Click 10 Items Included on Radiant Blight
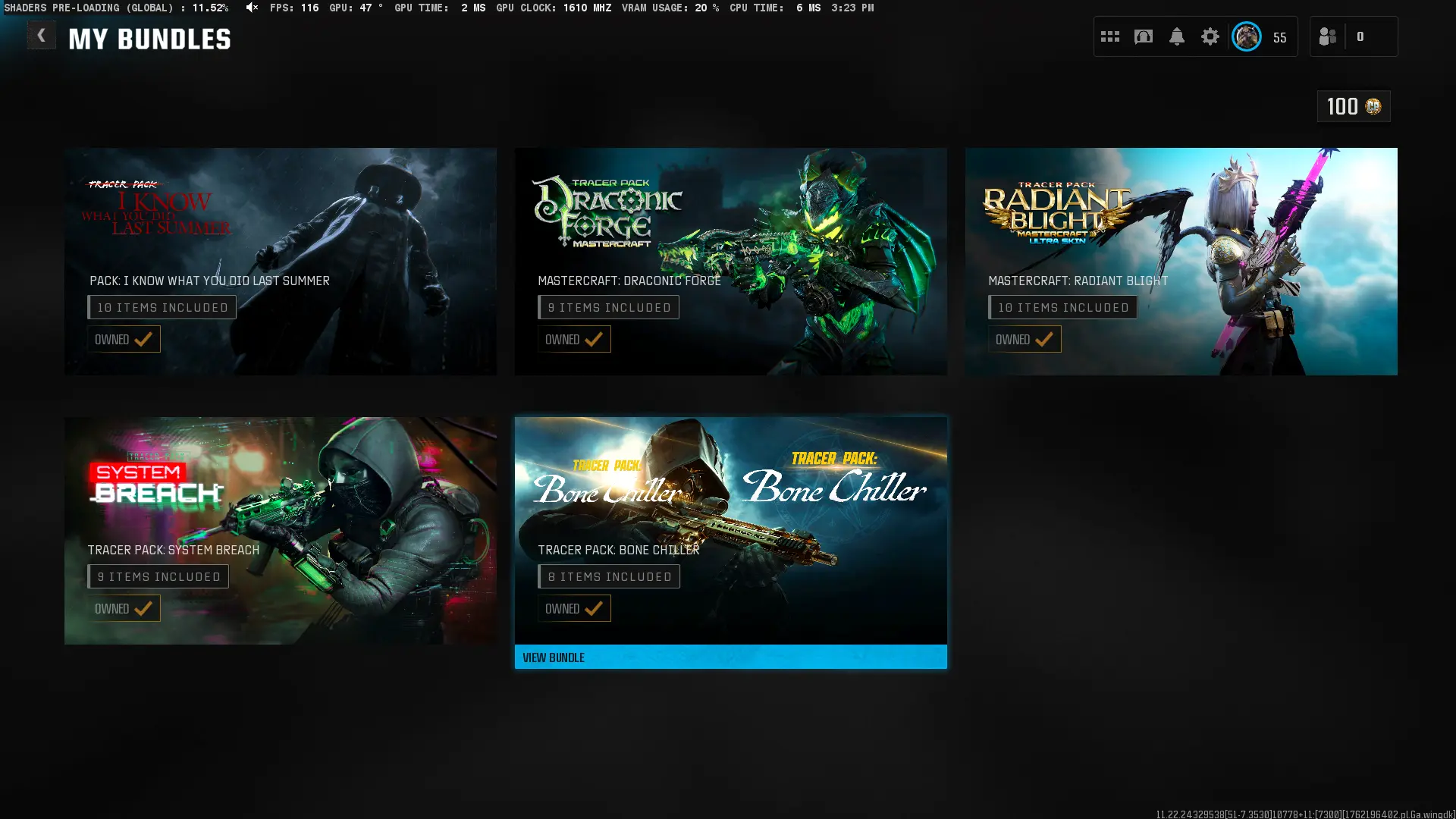Image resolution: width=1456 pixels, height=819 pixels. [x=1062, y=307]
